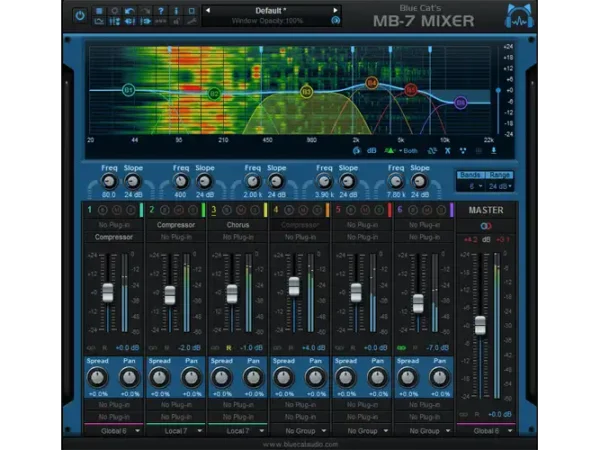Click band 4 gain value +4.0 dB
This screenshot has width=600, height=450.
tap(313, 348)
